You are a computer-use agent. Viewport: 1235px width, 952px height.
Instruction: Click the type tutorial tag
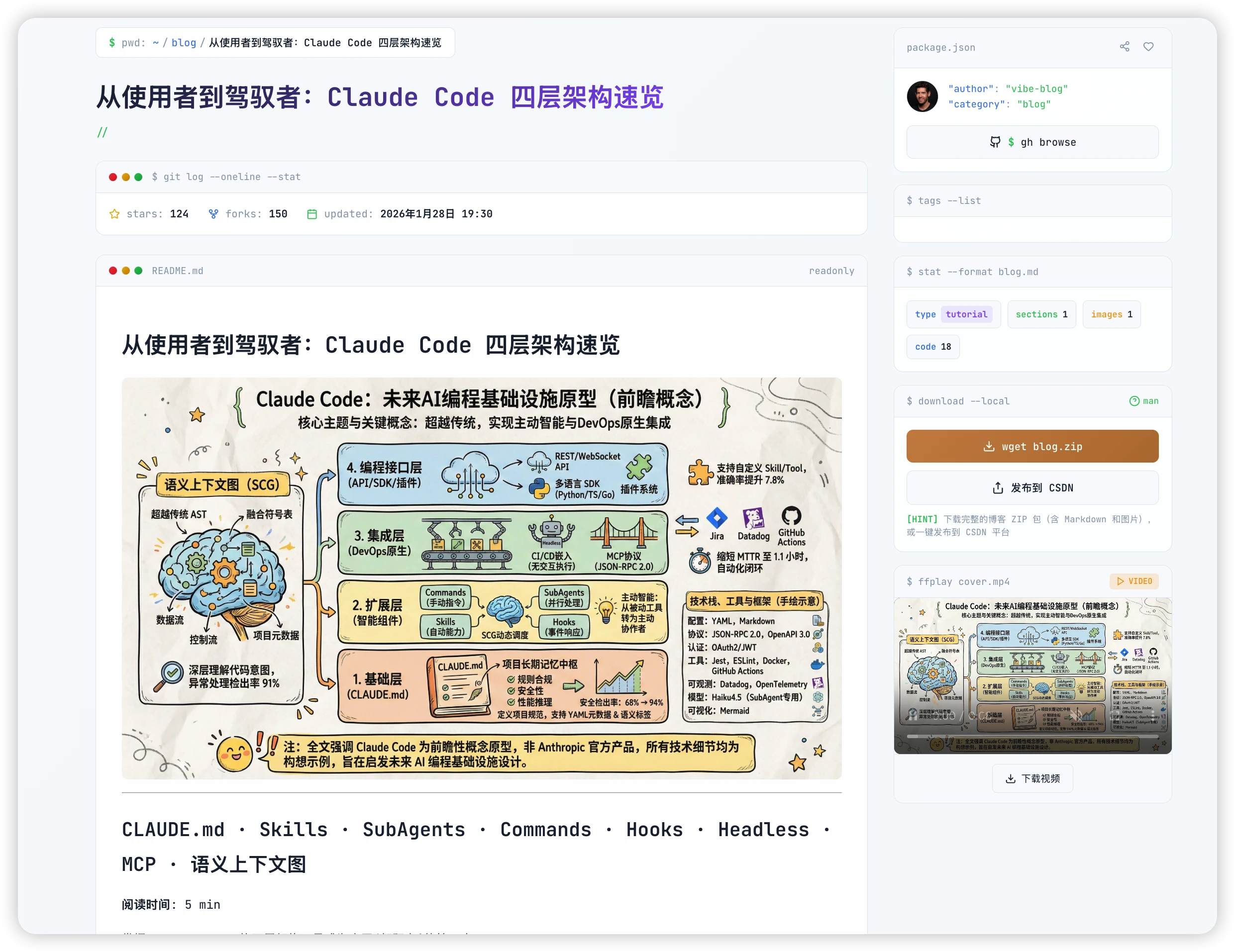click(953, 314)
